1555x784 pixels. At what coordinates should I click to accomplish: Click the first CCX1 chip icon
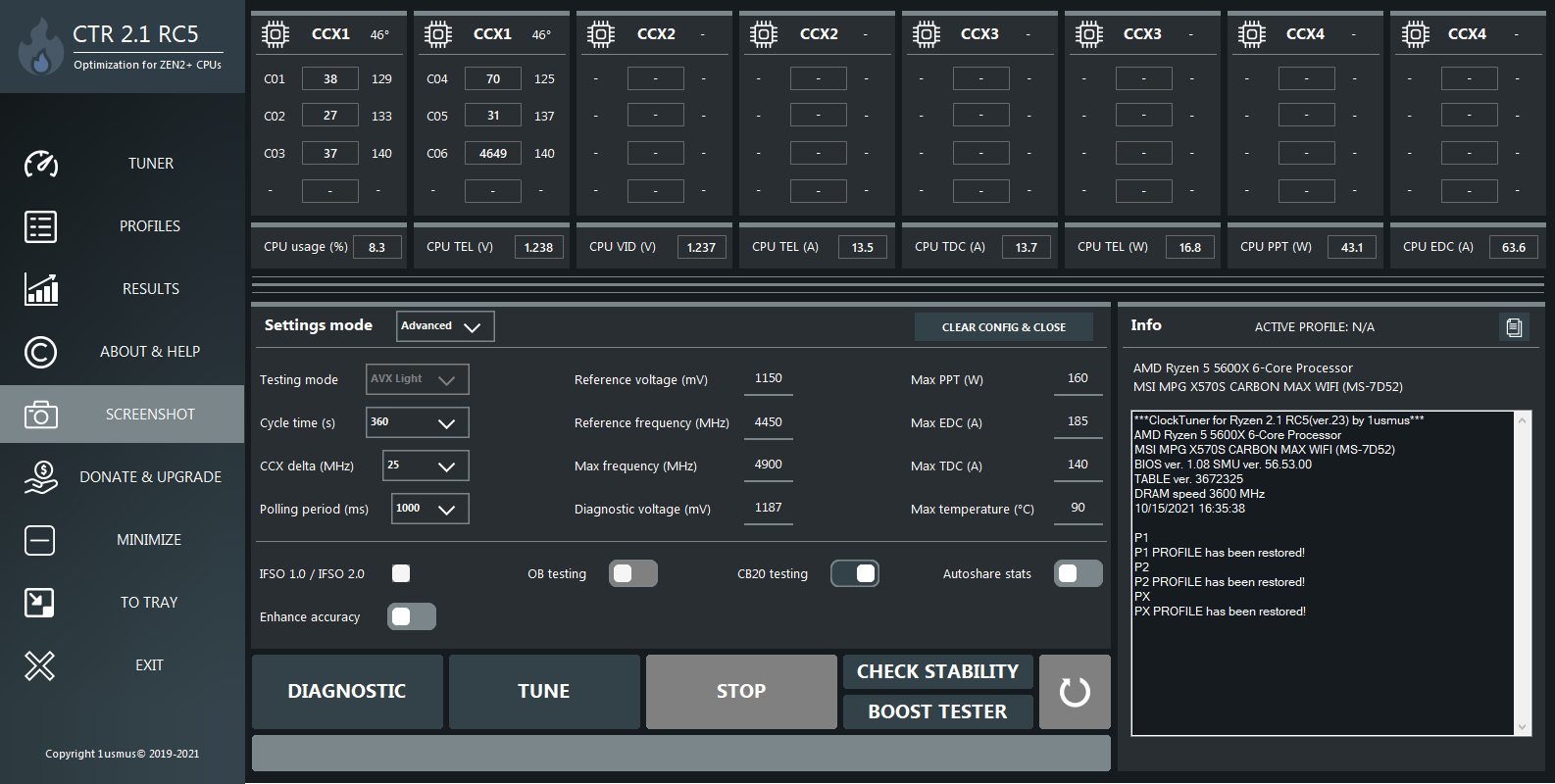click(x=276, y=34)
